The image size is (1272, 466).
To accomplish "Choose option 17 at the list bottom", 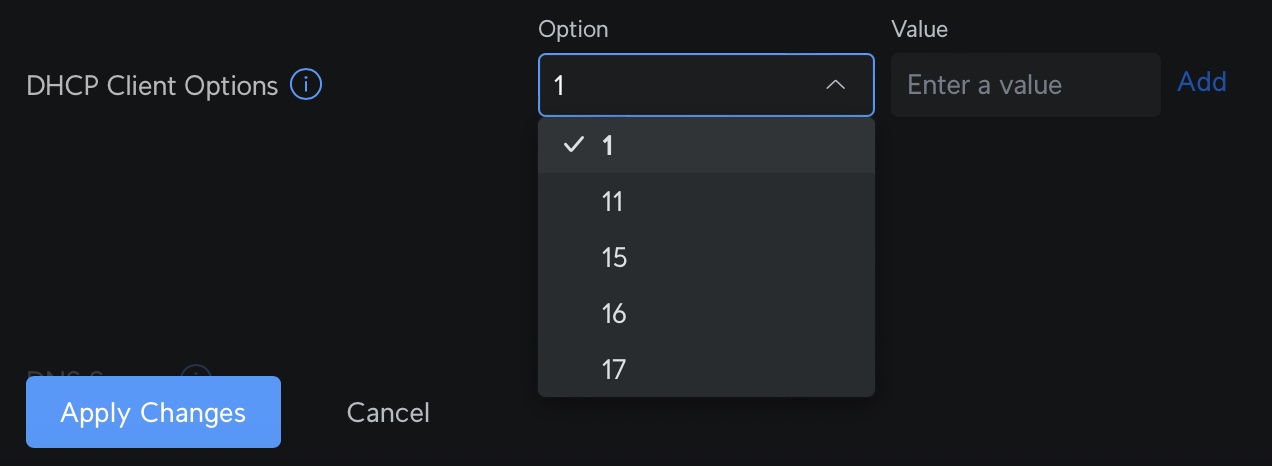I will pyautogui.click(x=706, y=370).
